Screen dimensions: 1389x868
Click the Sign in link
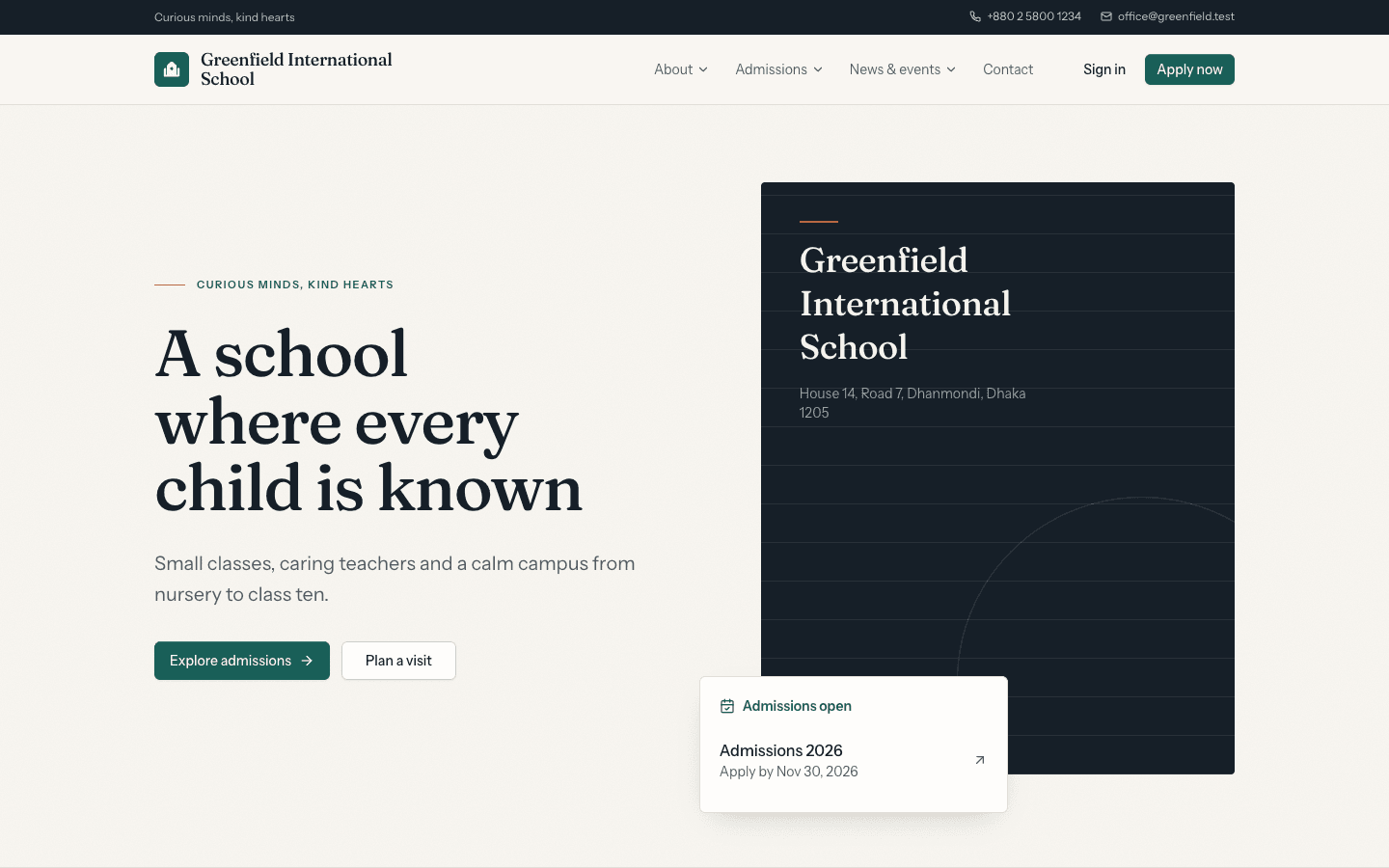tap(1104, 69)
